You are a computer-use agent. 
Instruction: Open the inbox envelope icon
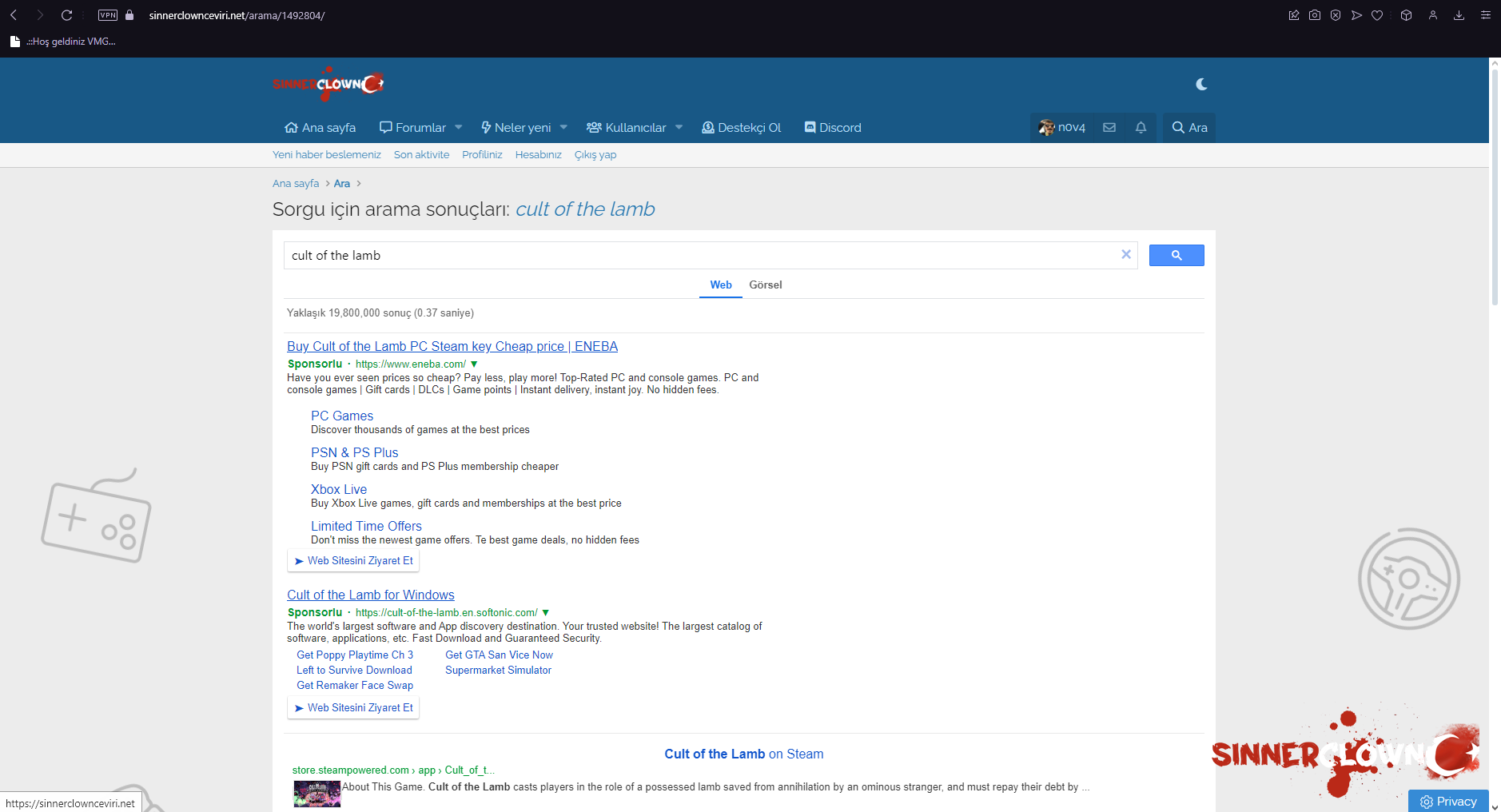(x=1109, y=128)
